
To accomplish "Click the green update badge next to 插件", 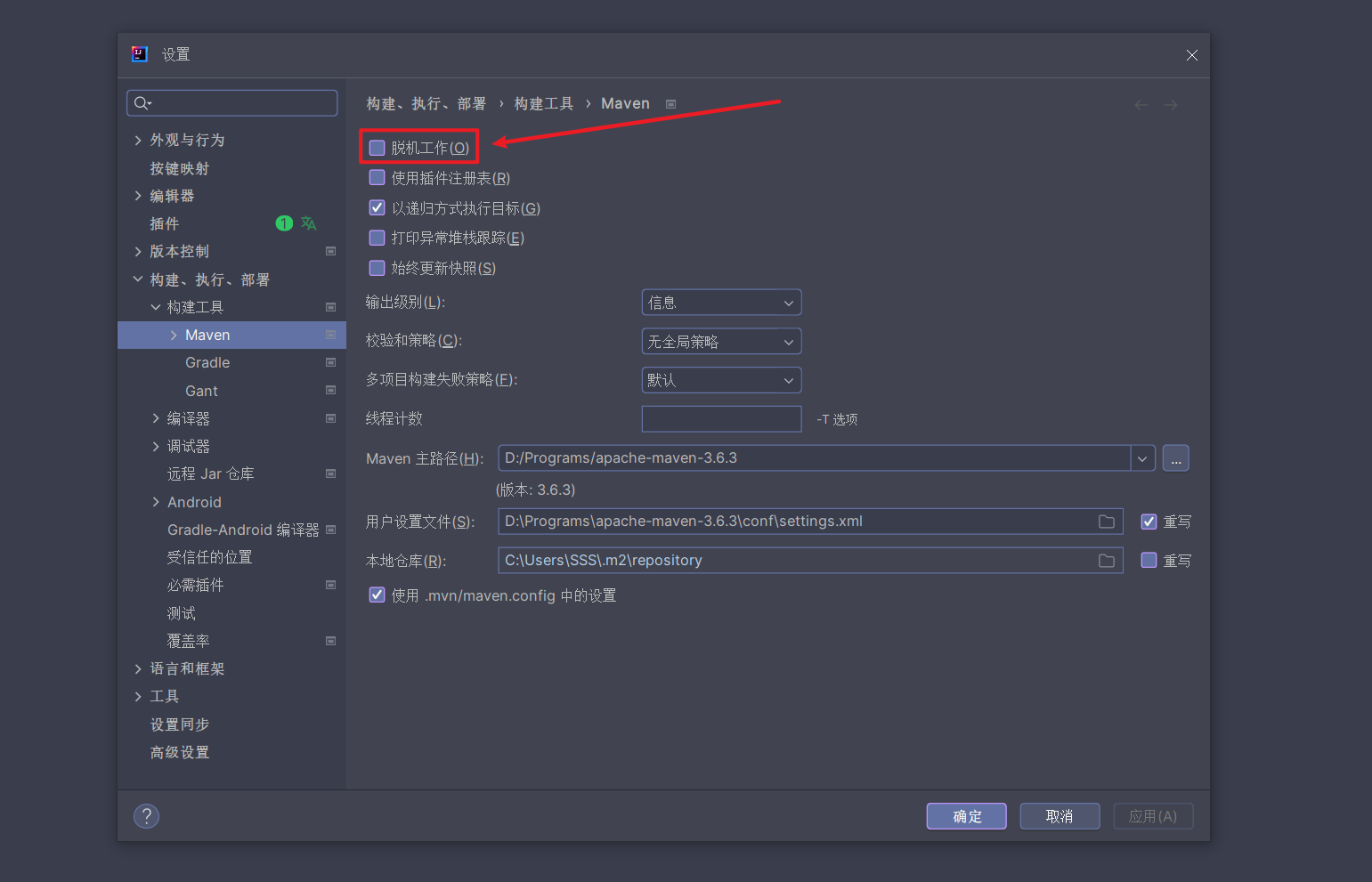I will [284, 223].
